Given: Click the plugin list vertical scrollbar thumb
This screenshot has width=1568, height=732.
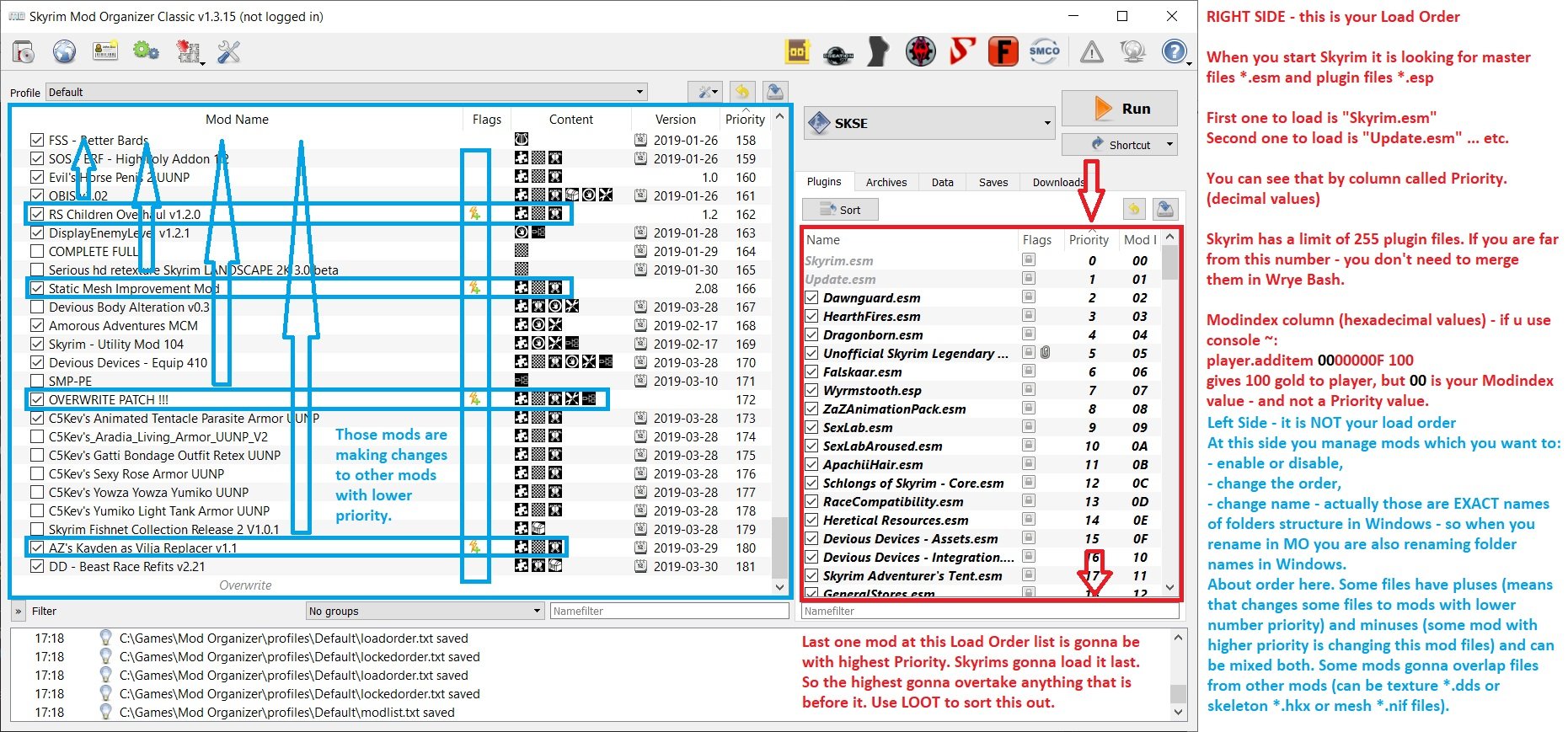Looking at the screenshot, I should tap(1169, 262).
